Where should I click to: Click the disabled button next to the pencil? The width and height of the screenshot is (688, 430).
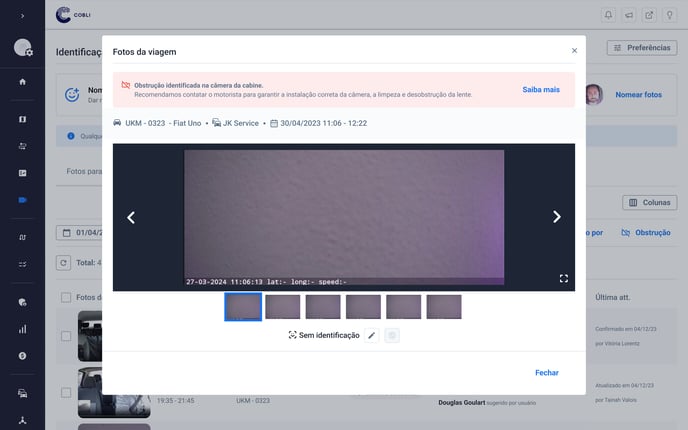click(392, 335)
